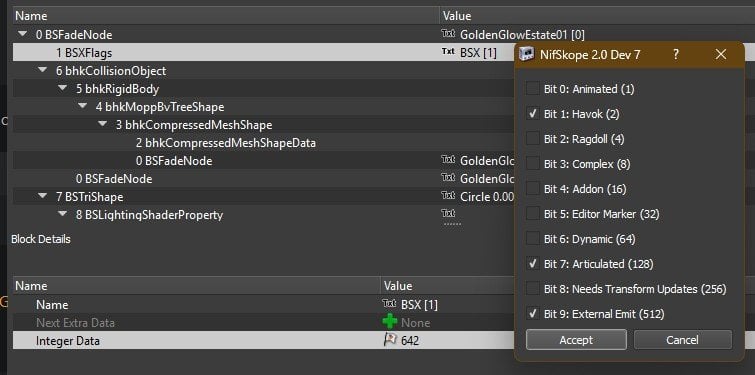Click the 7 BSTriShape label

(89, 197)
